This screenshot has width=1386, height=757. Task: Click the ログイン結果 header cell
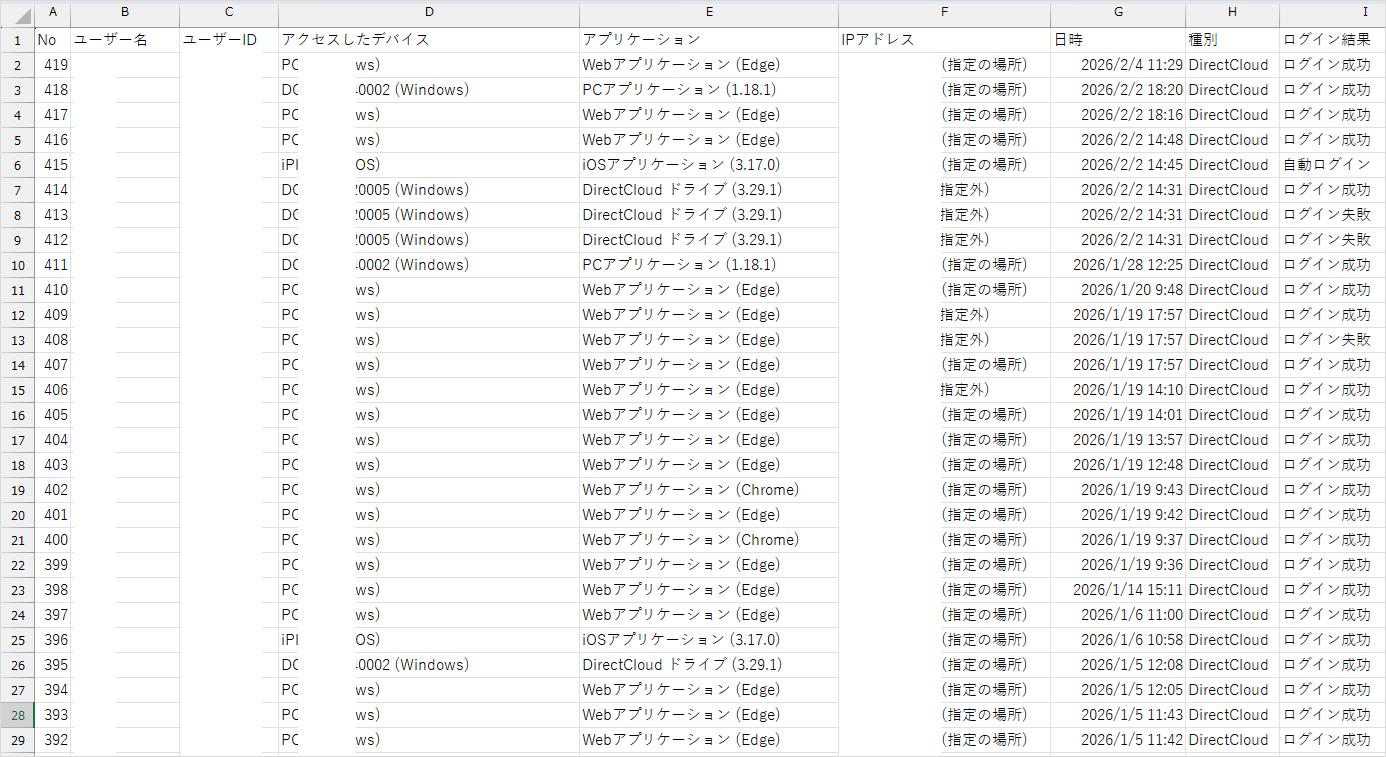point(1326,40)
